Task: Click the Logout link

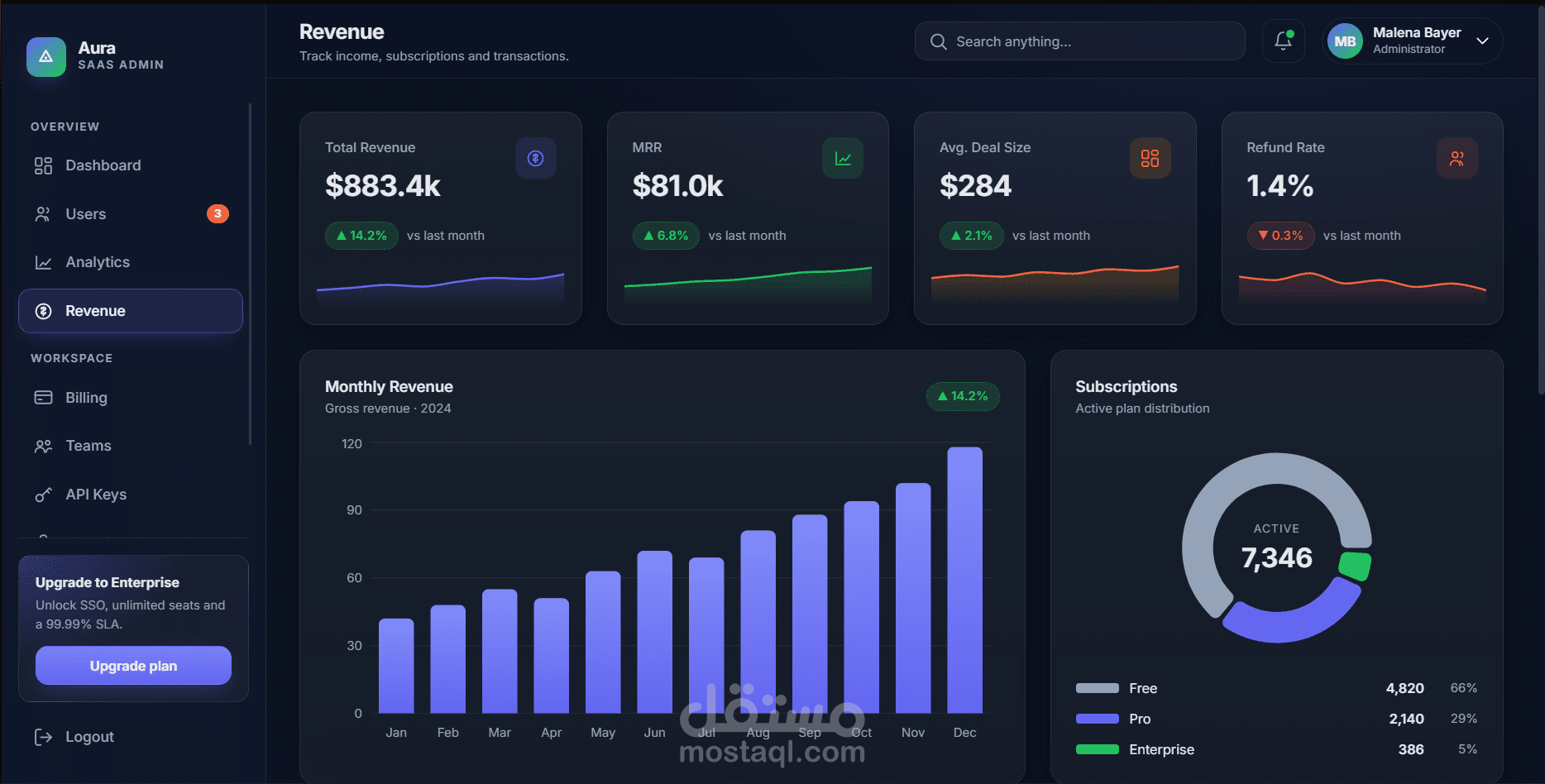Action: [89, 737]
